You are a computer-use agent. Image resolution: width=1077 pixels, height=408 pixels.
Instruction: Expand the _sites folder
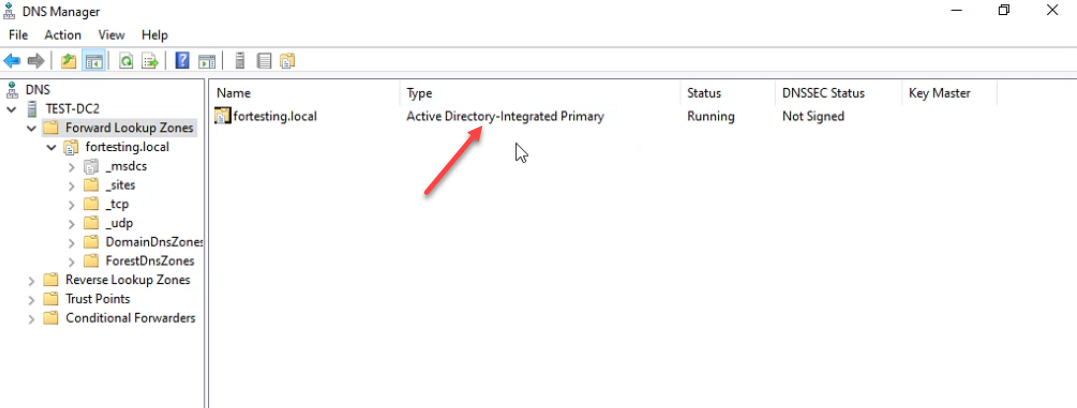72,185
